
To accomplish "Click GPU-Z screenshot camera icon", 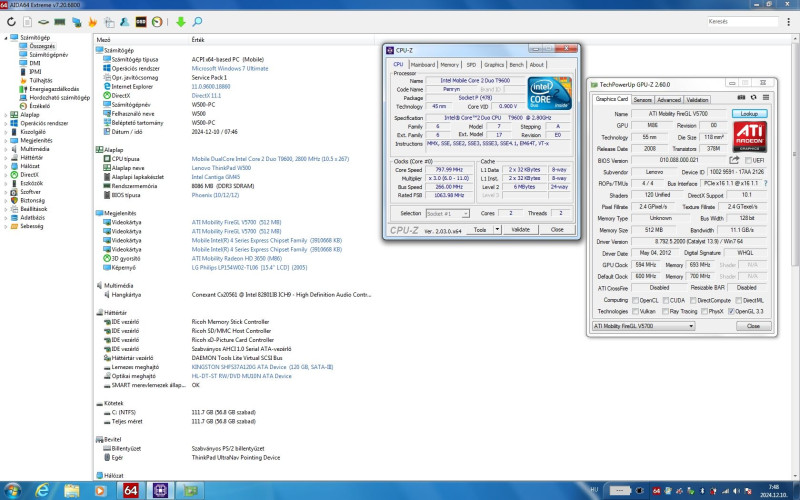I will 741,97.
